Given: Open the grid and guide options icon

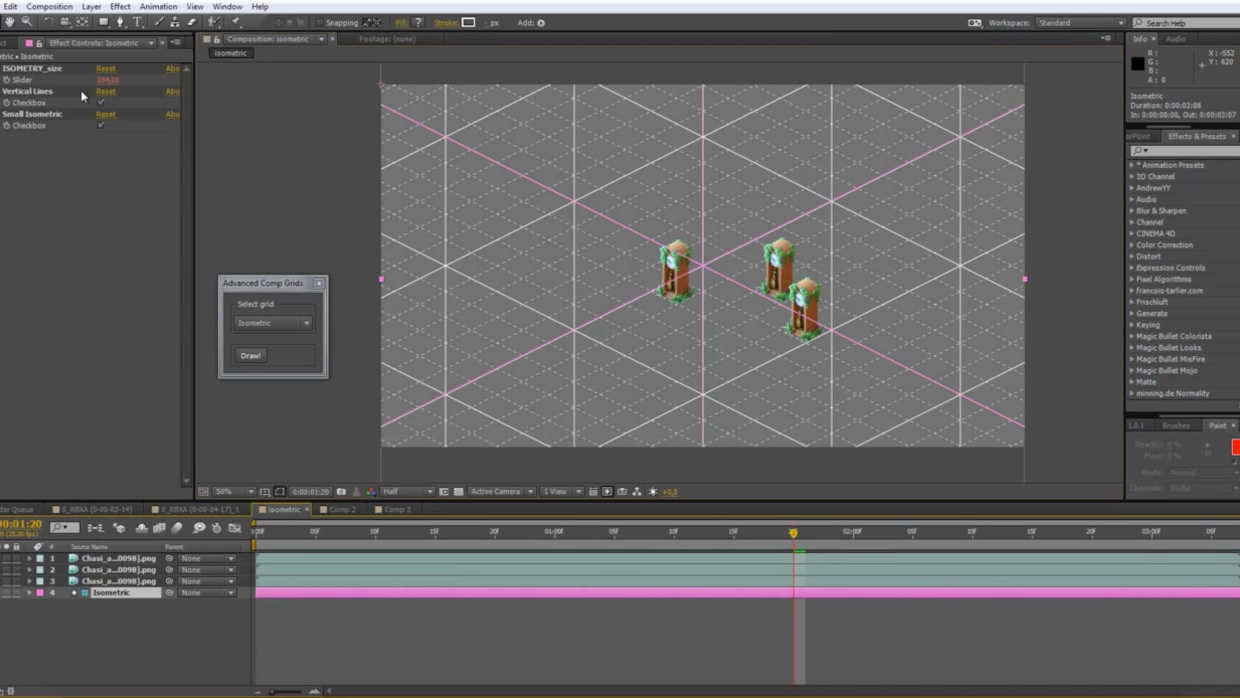Looking at the screenshot, I should click(265, 492).
